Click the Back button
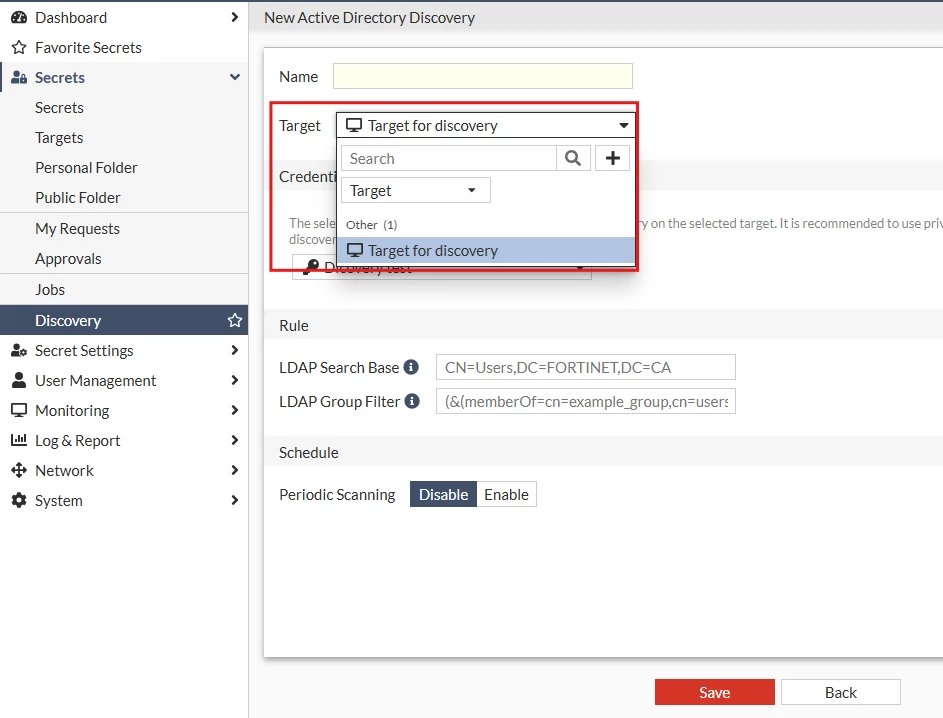943x718 pixels. click(840, 692)
